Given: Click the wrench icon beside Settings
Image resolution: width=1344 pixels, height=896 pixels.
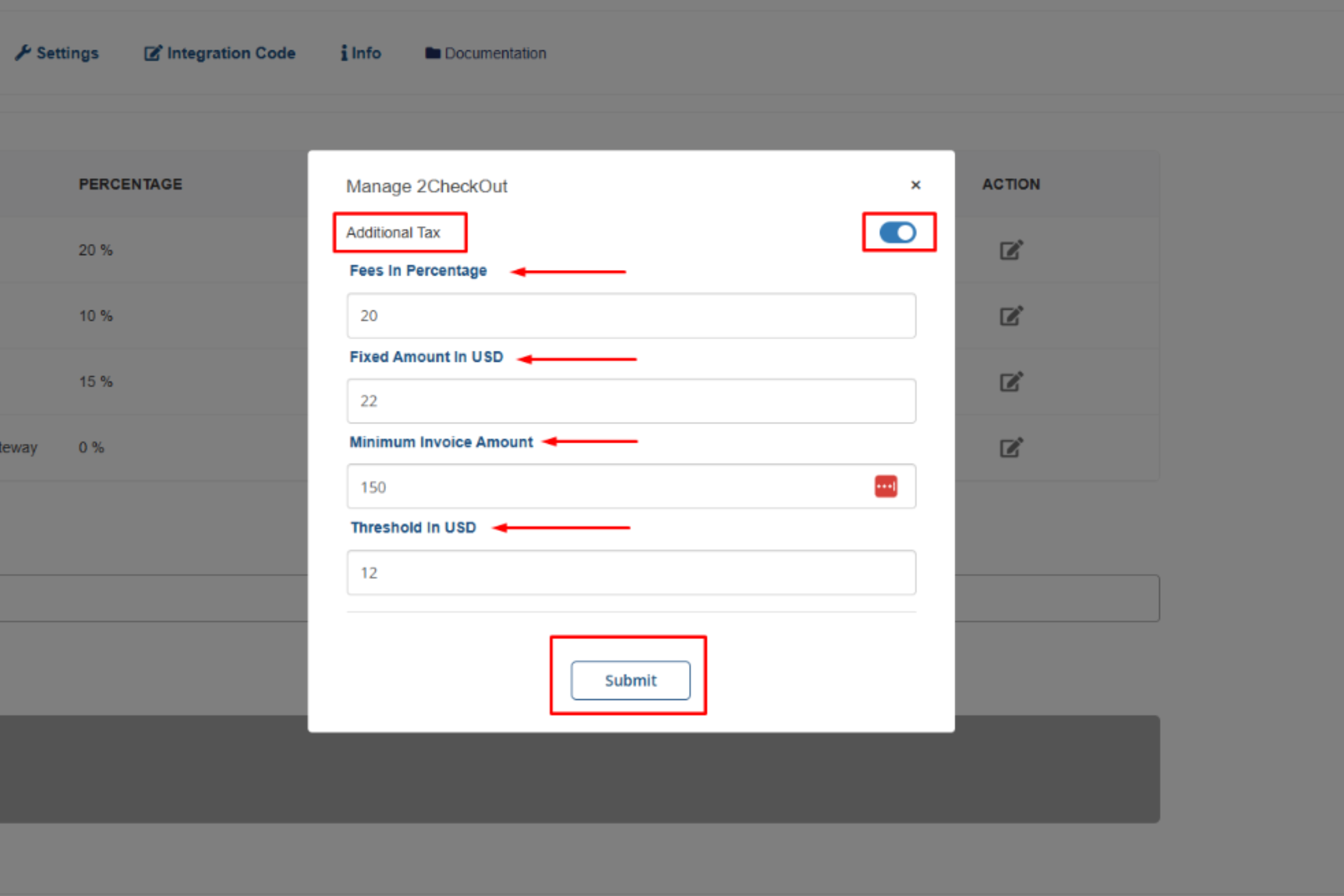Looking at the screenshot, I should point(23,53).
